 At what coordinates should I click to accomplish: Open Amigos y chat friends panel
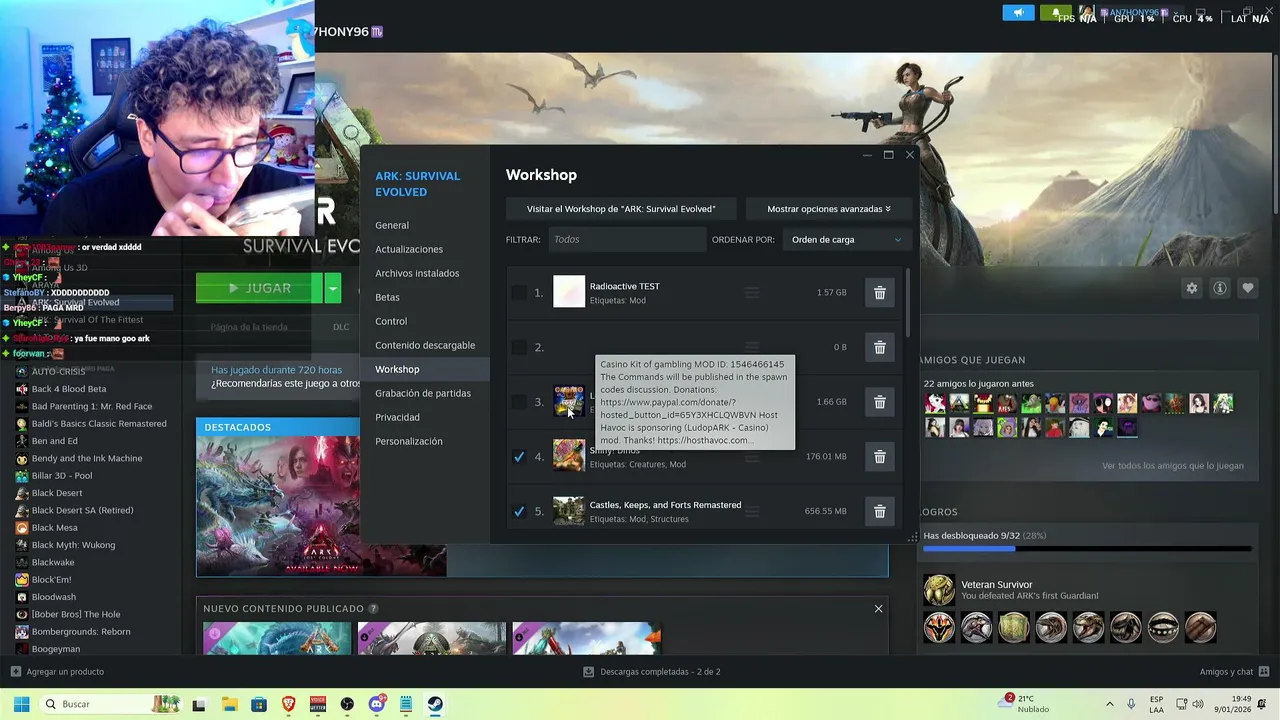pyautogui.click(x=1234, y=672)
